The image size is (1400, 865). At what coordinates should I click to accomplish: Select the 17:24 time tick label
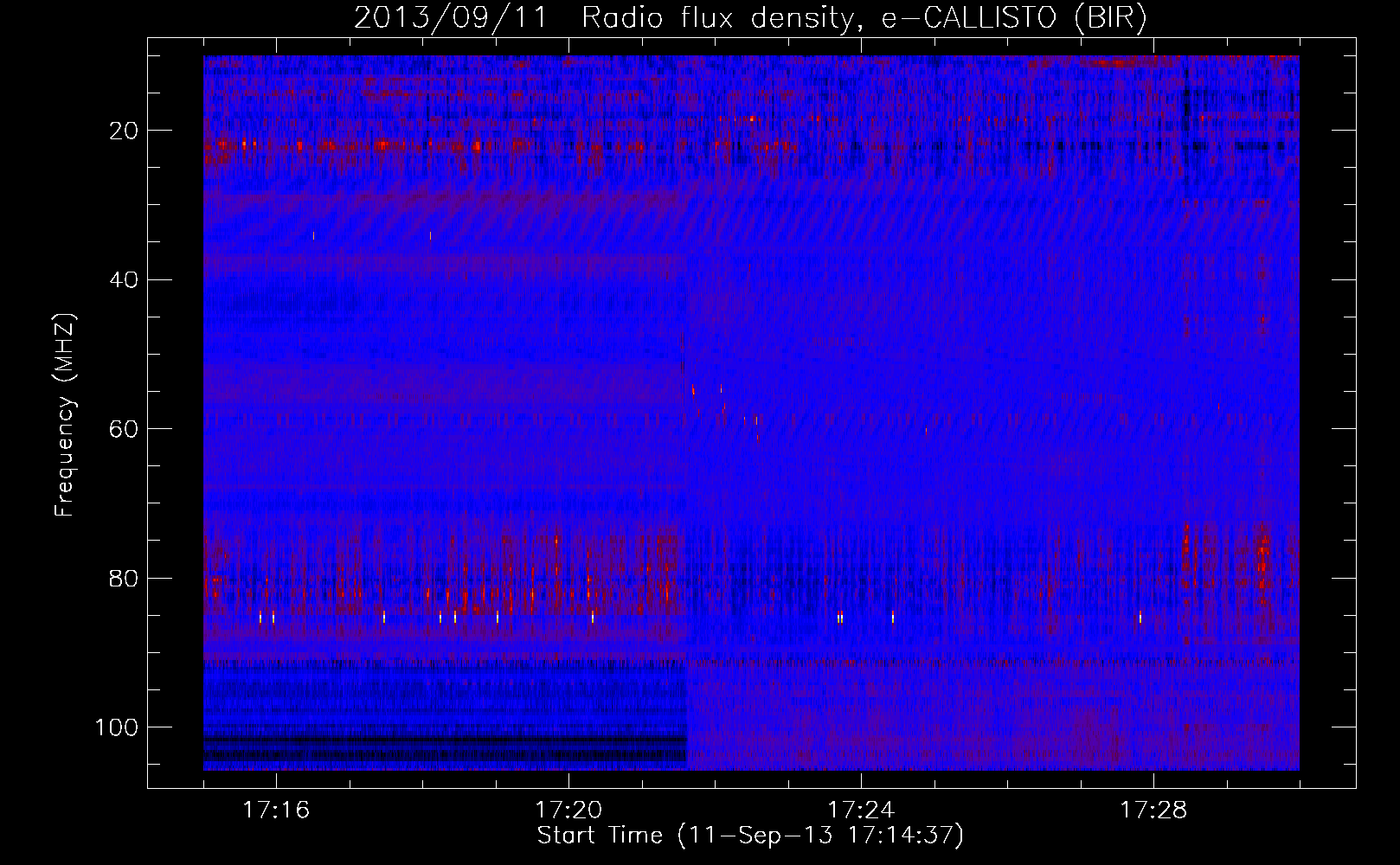coord(861,811)
